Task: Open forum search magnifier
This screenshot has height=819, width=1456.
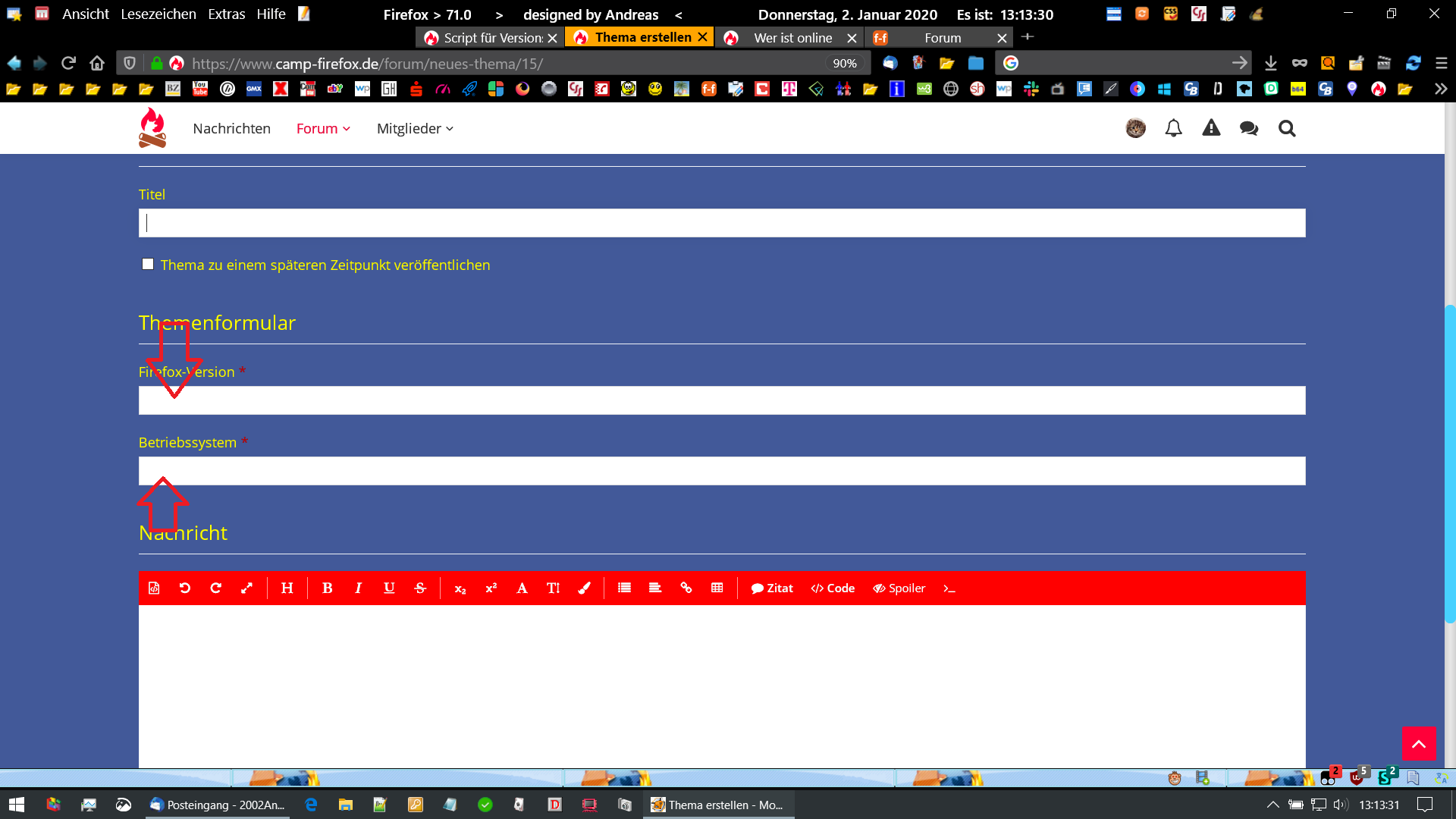Action: [x=1286, y=128]
